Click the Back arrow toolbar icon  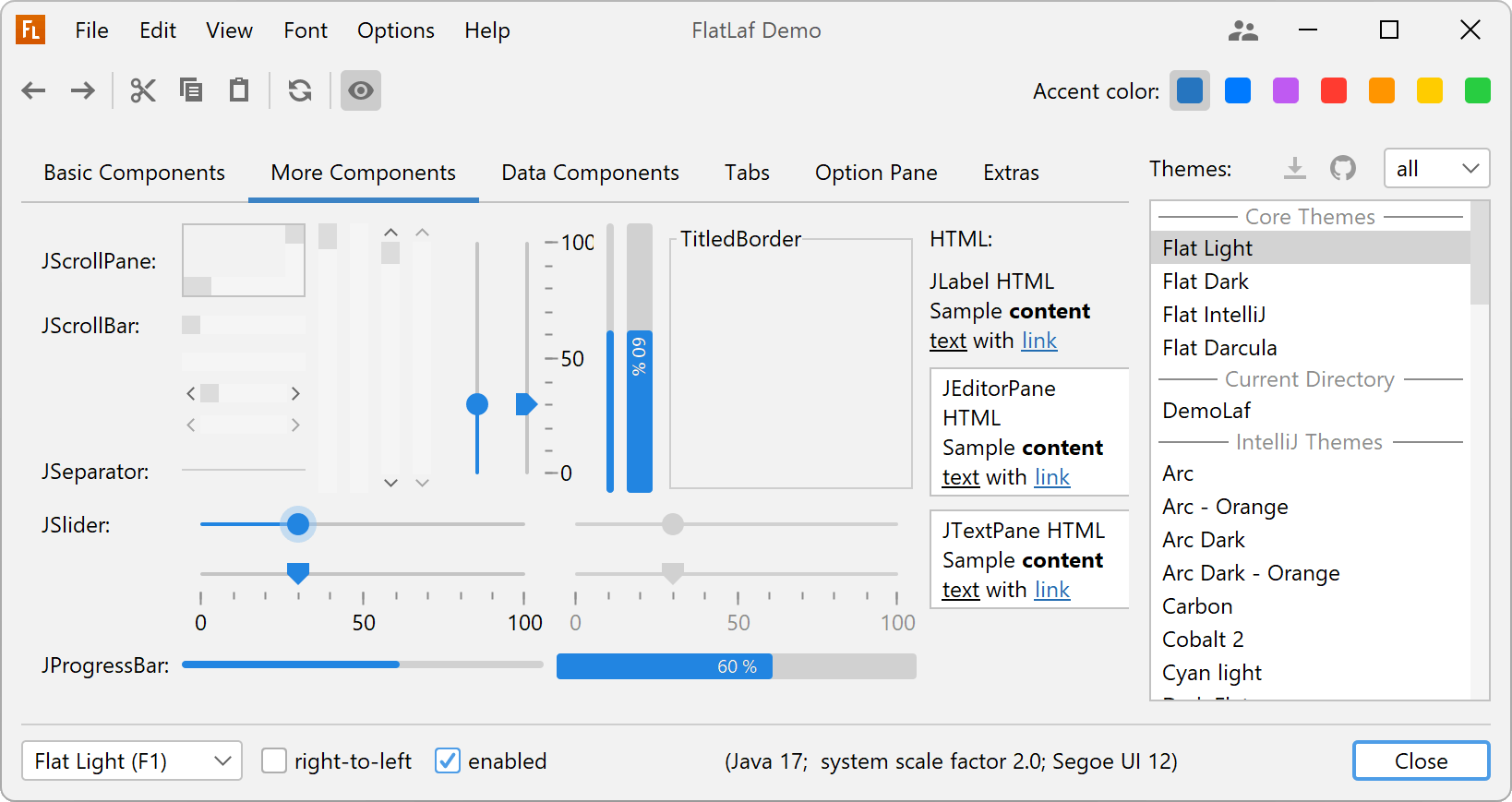point(34,90)
